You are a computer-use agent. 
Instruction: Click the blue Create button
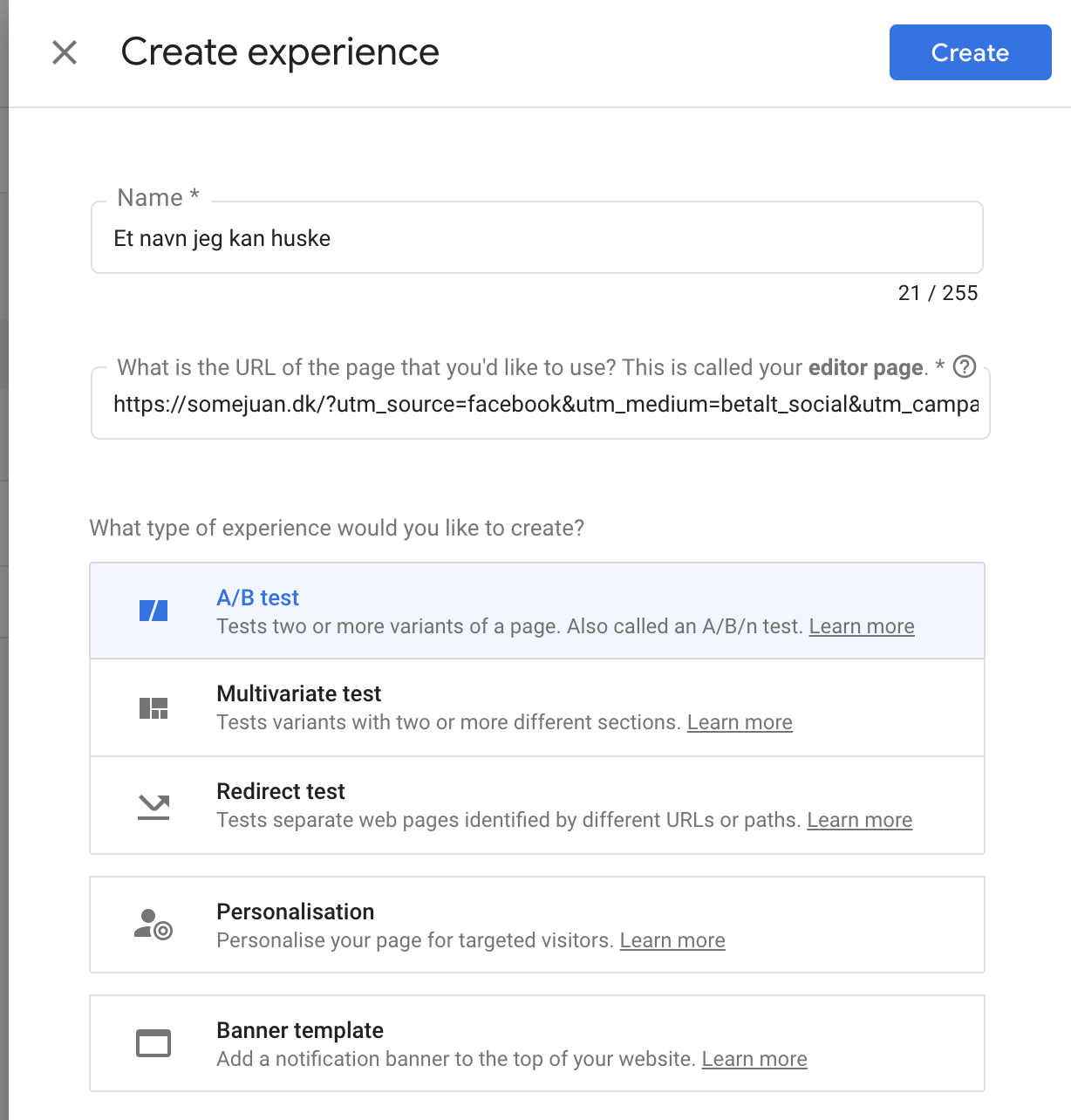(970, 52)
